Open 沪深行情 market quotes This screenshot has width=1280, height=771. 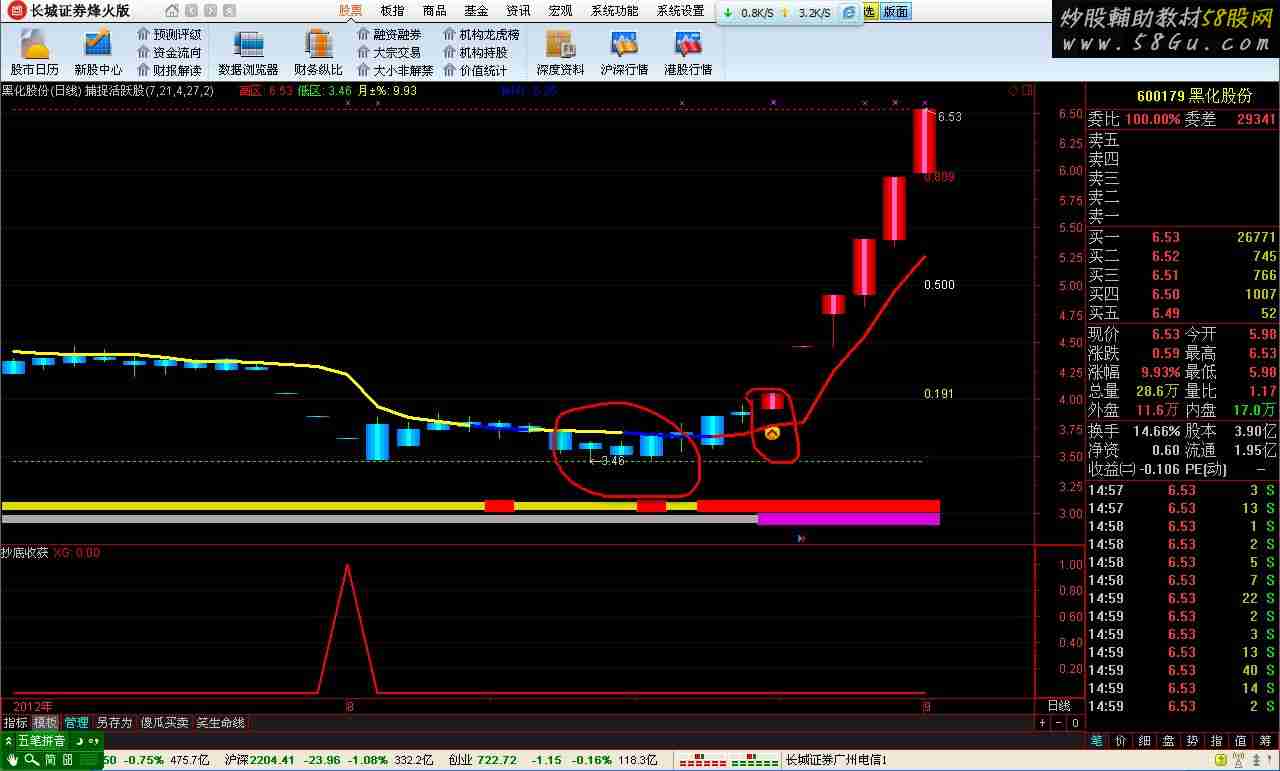624,52
